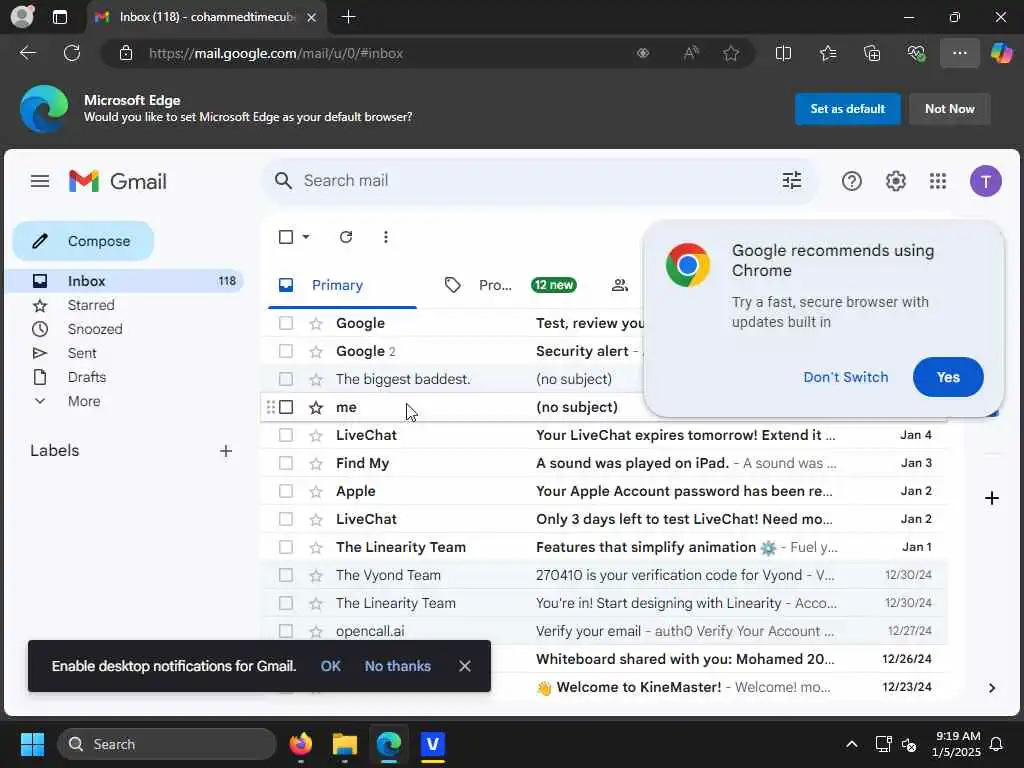This screenshot has width=1024, height=768.
Task: Open Edge tab actions menu icon
Action: (59, 17)
